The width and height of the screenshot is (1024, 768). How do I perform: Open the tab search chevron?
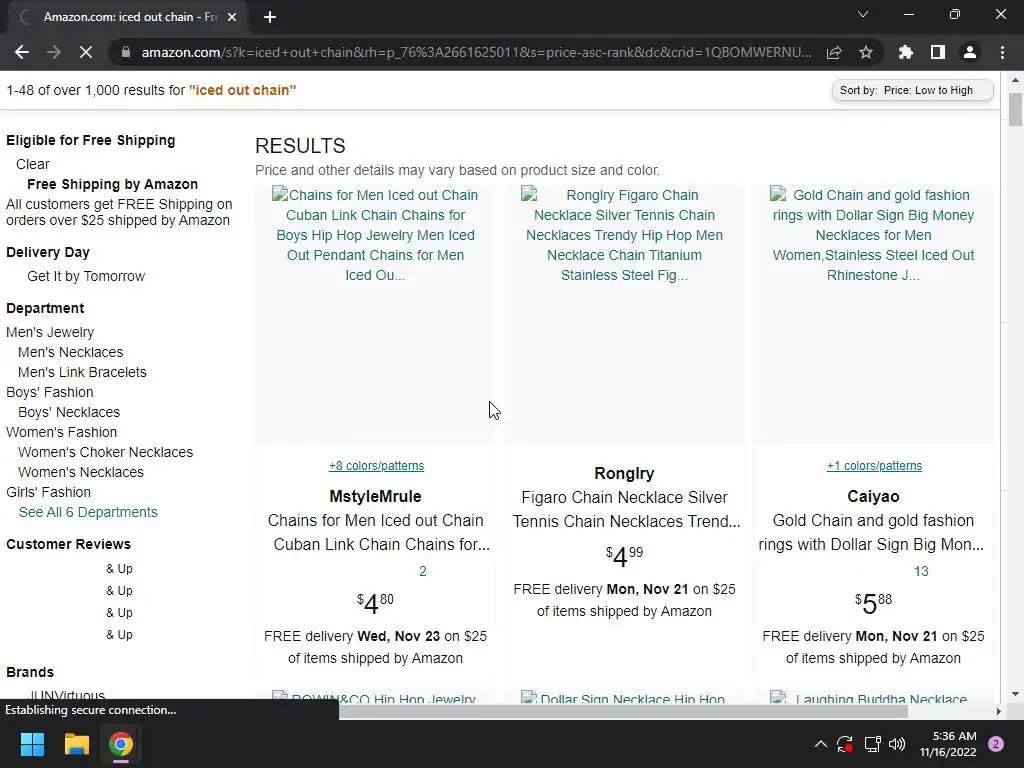coord(863,14)
